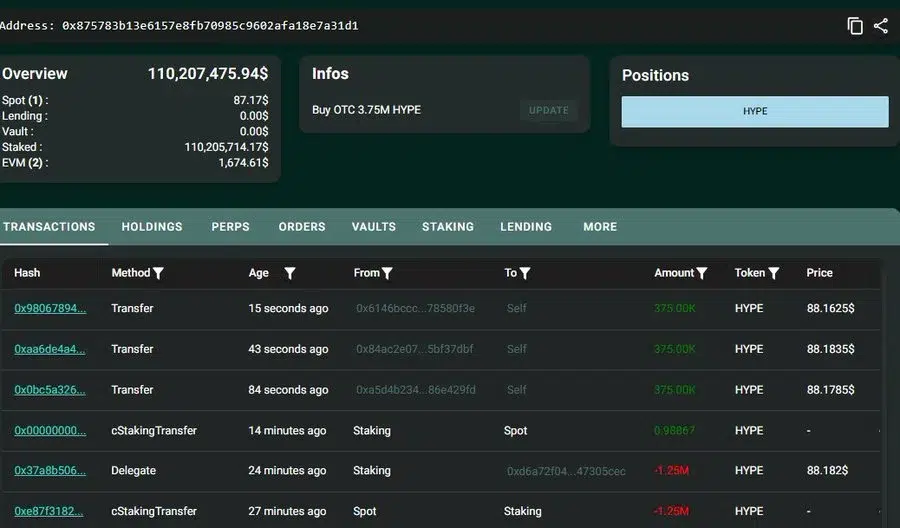Viewport: 900px width, 528px height.
Task: Click the price 88.182$ cell
Action: pyautogui.click(x=827, y=471)
